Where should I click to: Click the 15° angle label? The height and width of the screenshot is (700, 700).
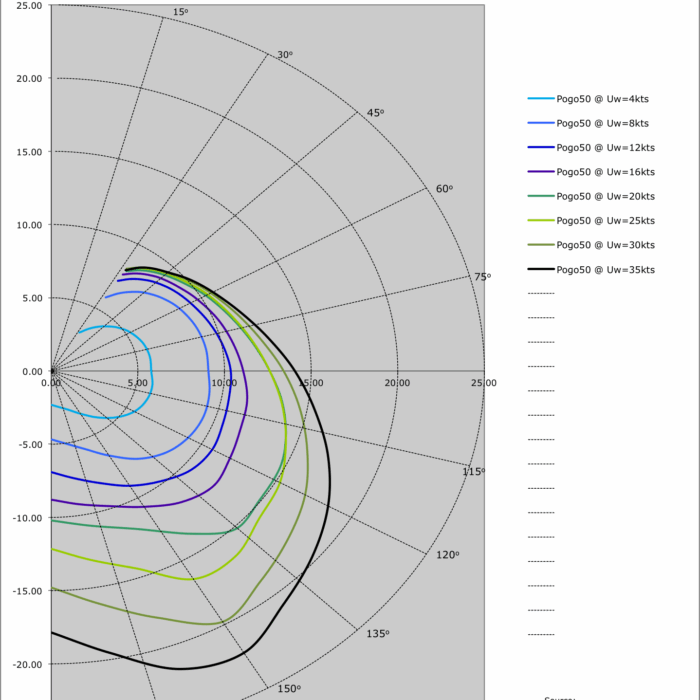click(x=180, y=12)
